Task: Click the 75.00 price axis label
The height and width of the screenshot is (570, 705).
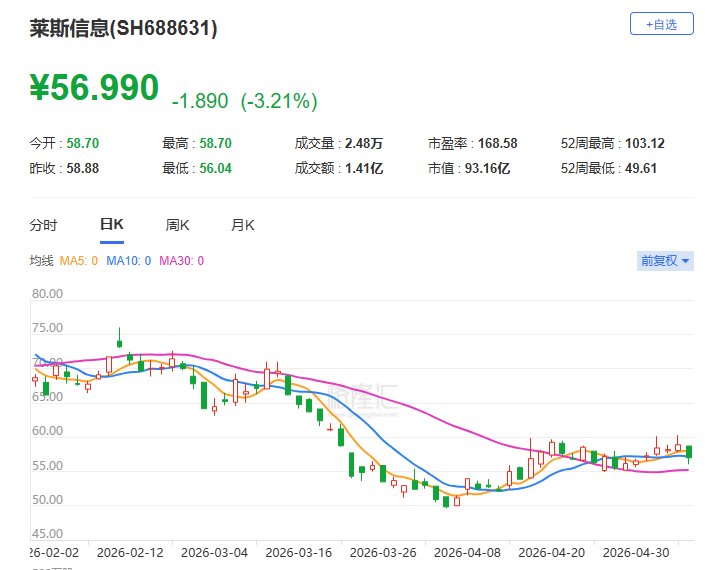Action: [x=47, y=328]
